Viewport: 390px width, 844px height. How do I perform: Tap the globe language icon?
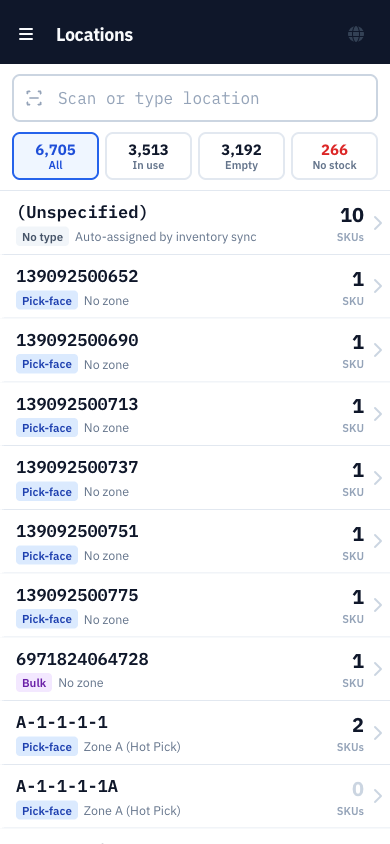(x=356, y=34)
